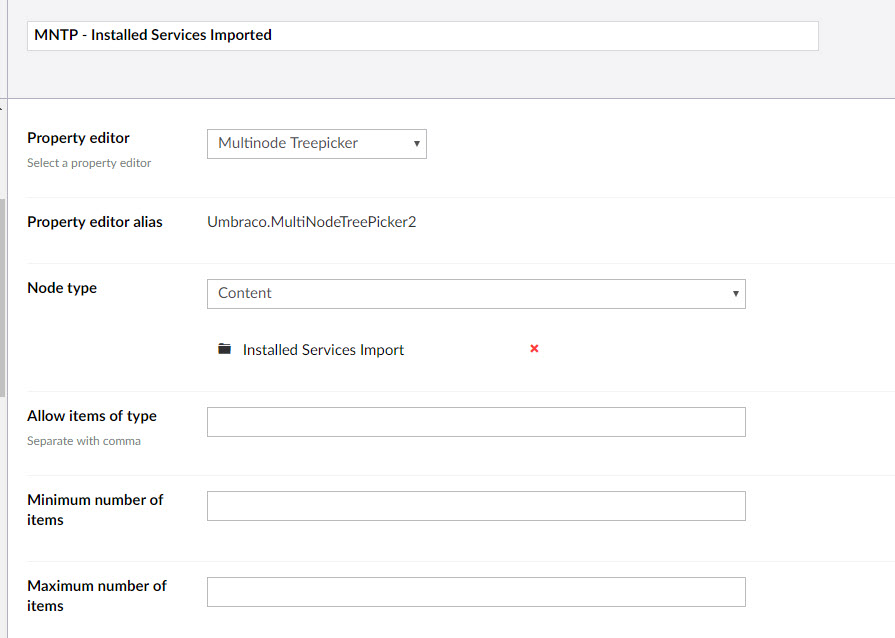Click into the Allow items of type field
This screenshot has width=895, height=638.
tap(475, 422)
